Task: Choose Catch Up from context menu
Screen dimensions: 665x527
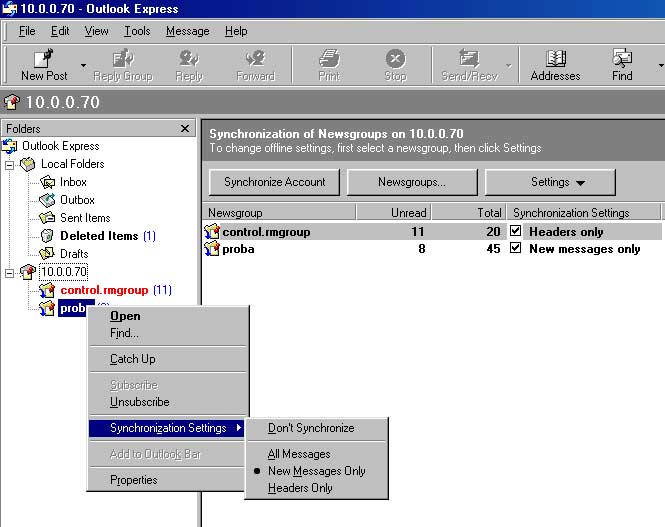Action: tap(168, 359)
